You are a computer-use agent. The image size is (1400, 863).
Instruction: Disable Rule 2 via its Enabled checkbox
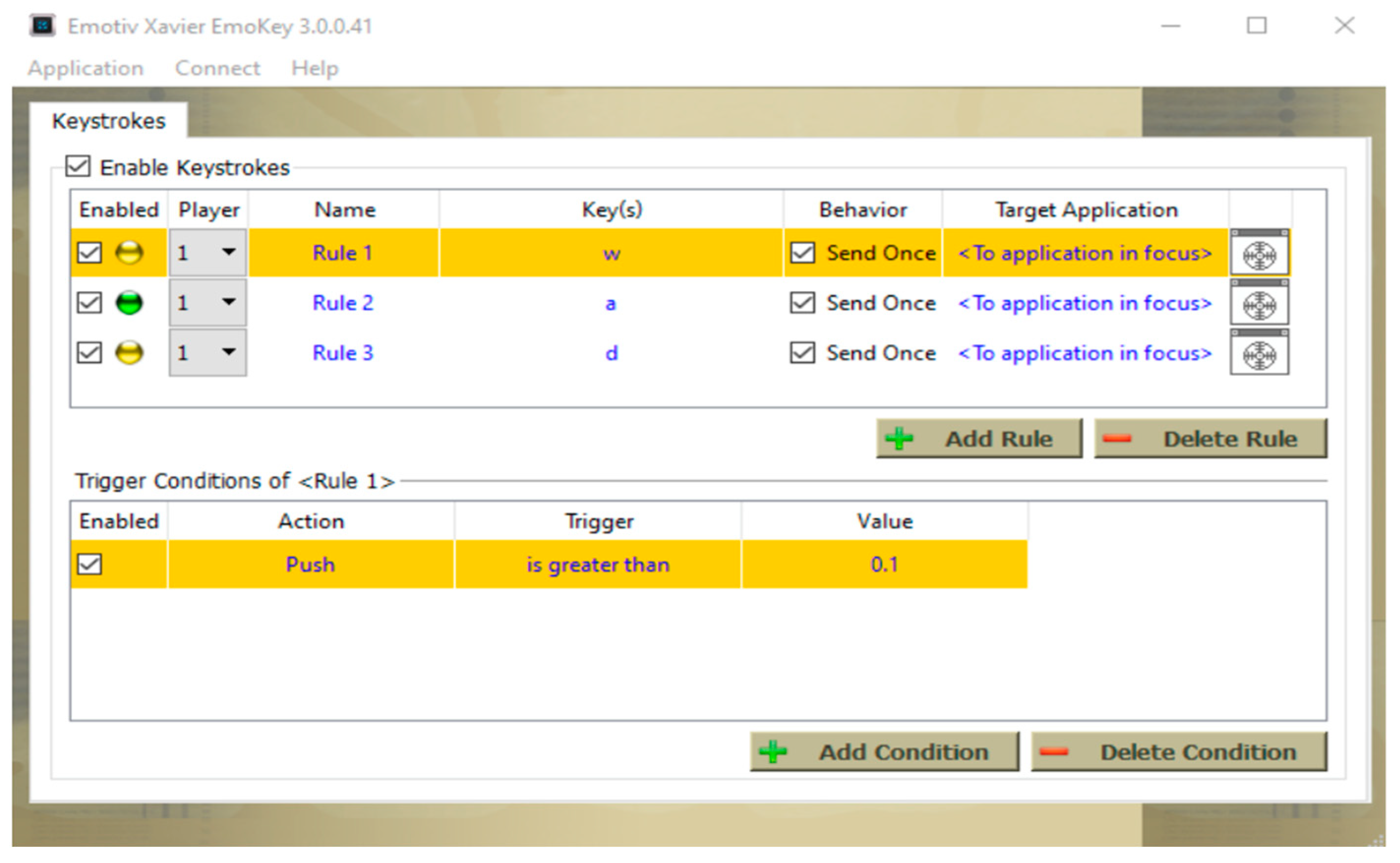point(89,303)
